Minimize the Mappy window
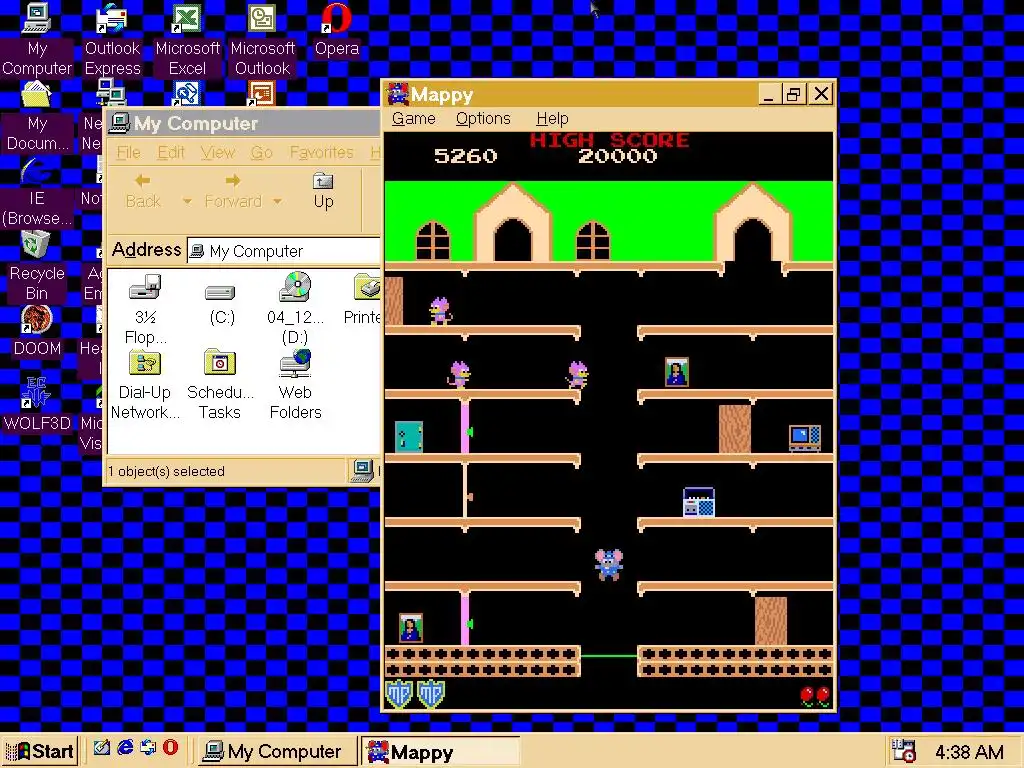1024x768 pixels. tap(769, 94)
